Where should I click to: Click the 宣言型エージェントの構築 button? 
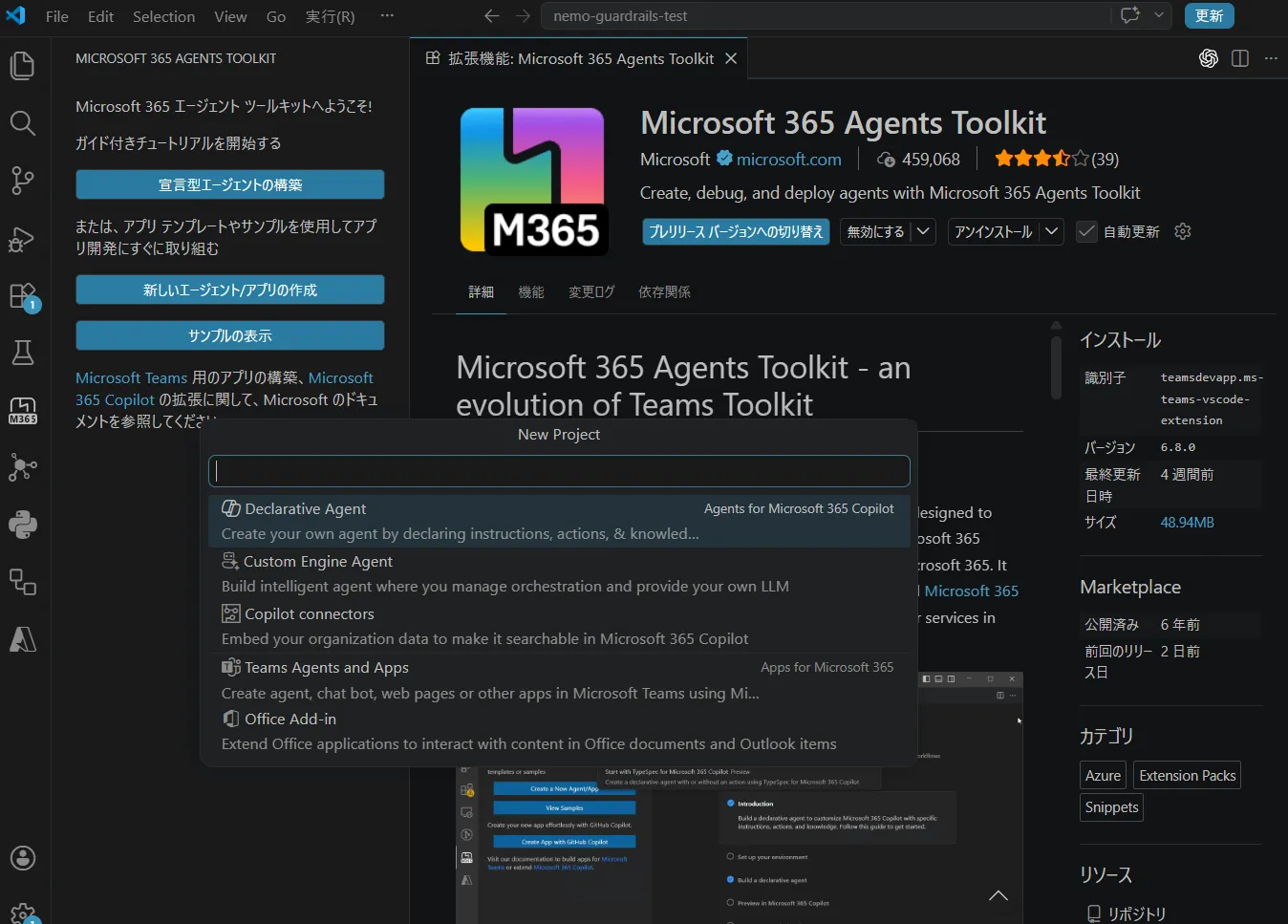coord(230,184)
